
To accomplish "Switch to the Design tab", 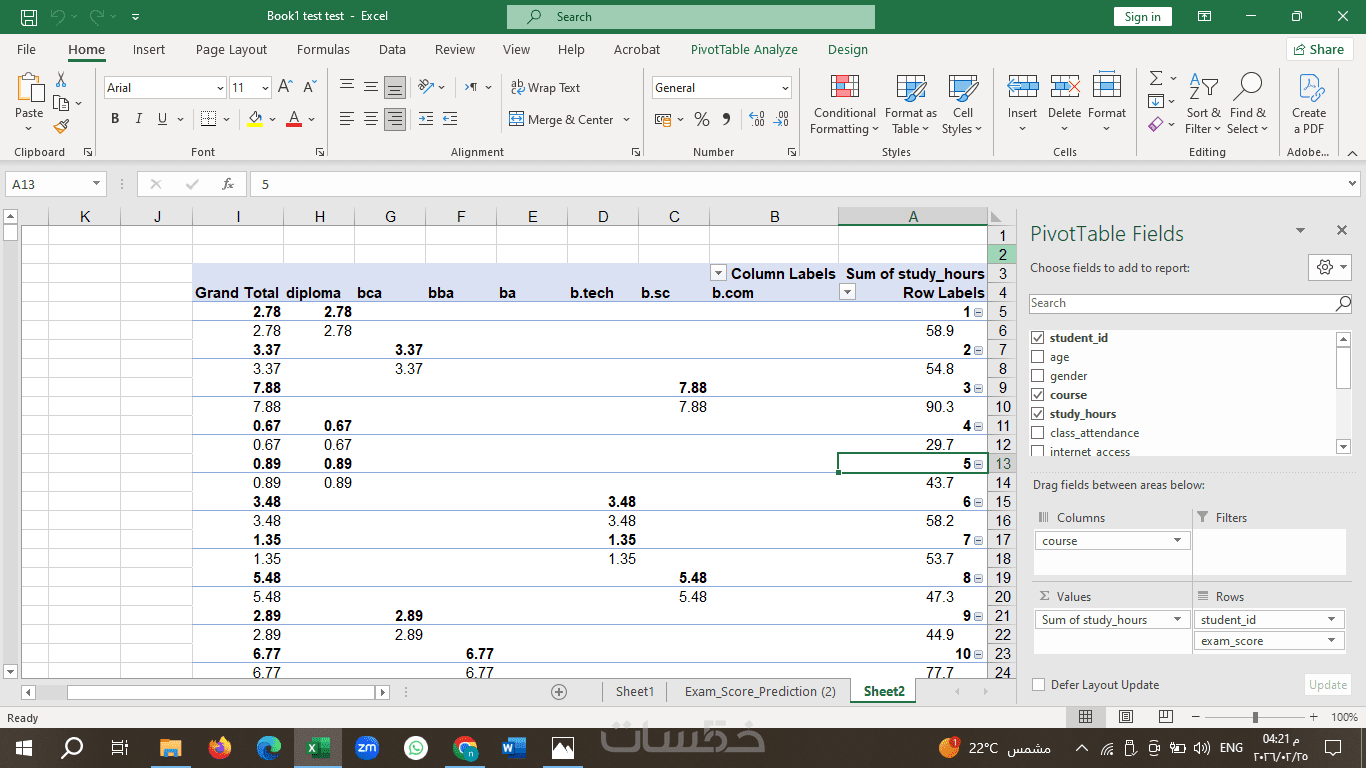I will point(848,49).
